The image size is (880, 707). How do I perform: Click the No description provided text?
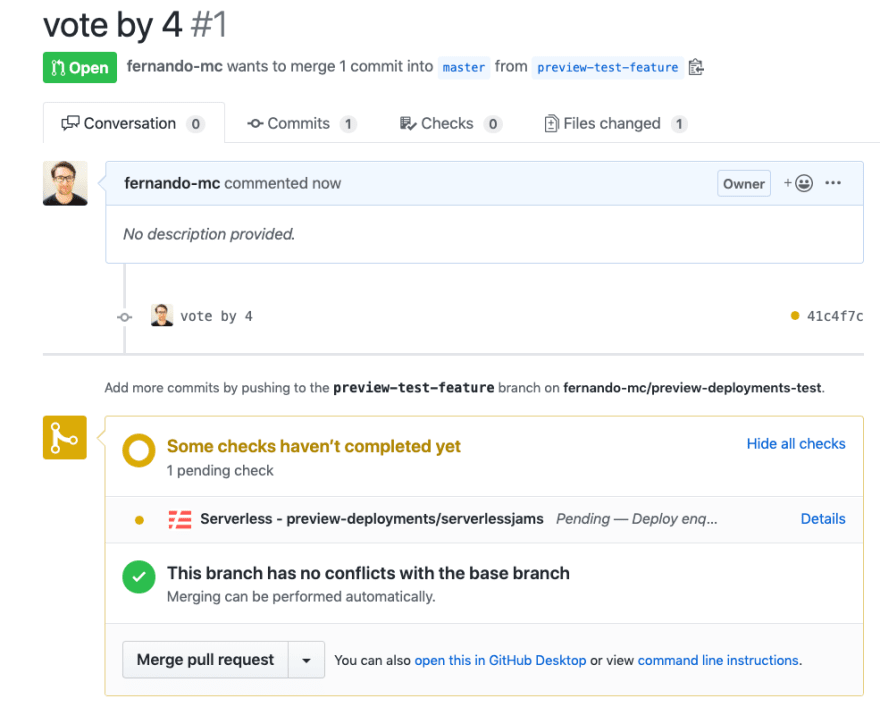pyautogui.click(x=209, y=234)
